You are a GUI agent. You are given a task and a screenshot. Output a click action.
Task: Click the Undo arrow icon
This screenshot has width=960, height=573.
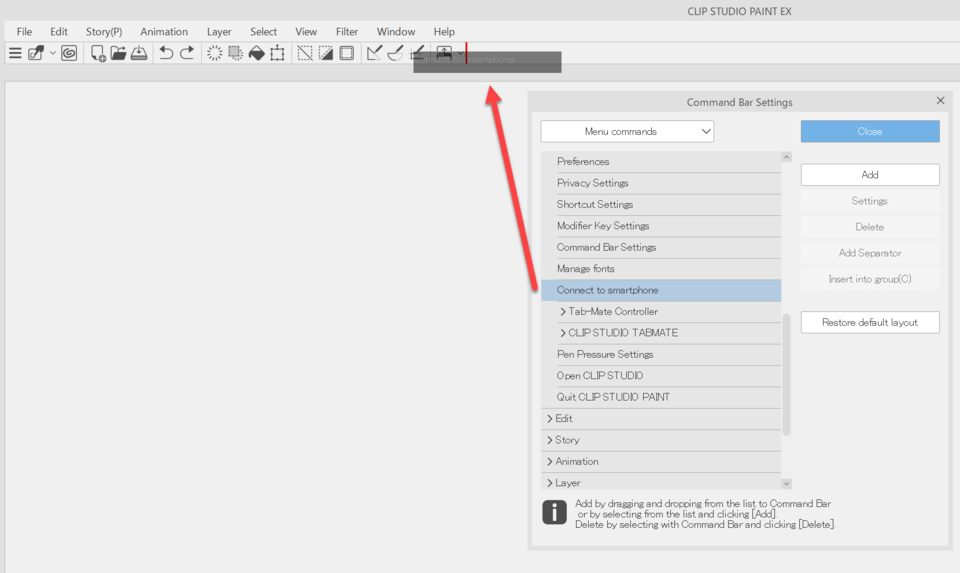pos(166,53)
